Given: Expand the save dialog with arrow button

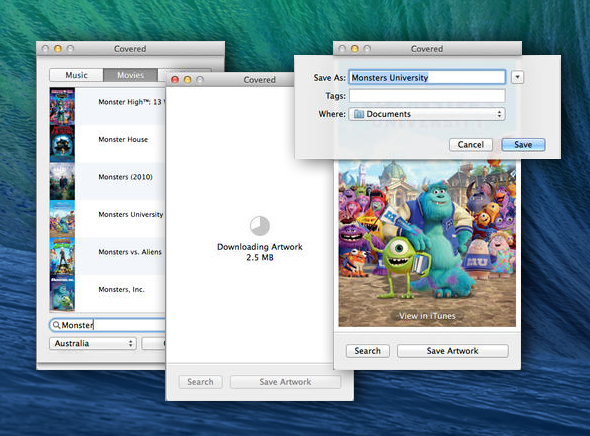Looking at the screenshot, I should click(x=518, y=77).
